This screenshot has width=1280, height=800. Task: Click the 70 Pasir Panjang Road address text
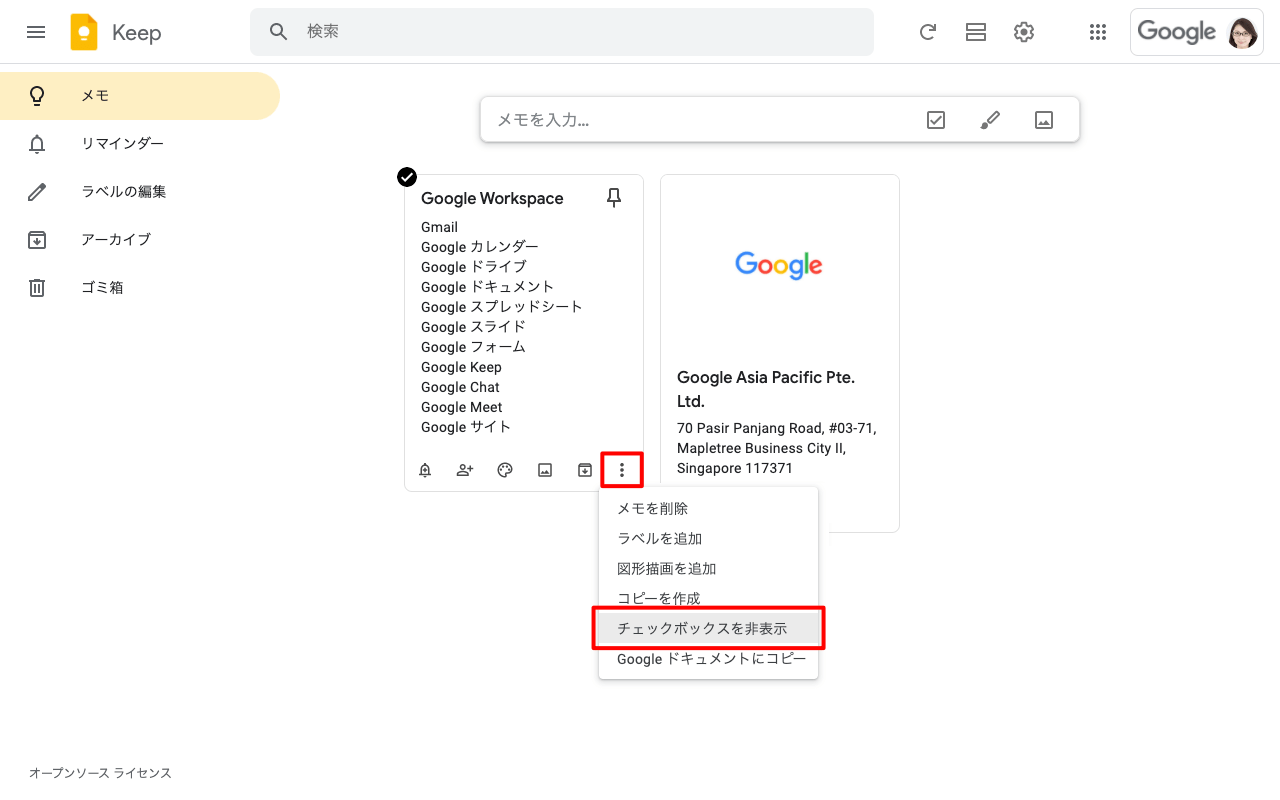(x=777, y=448)
